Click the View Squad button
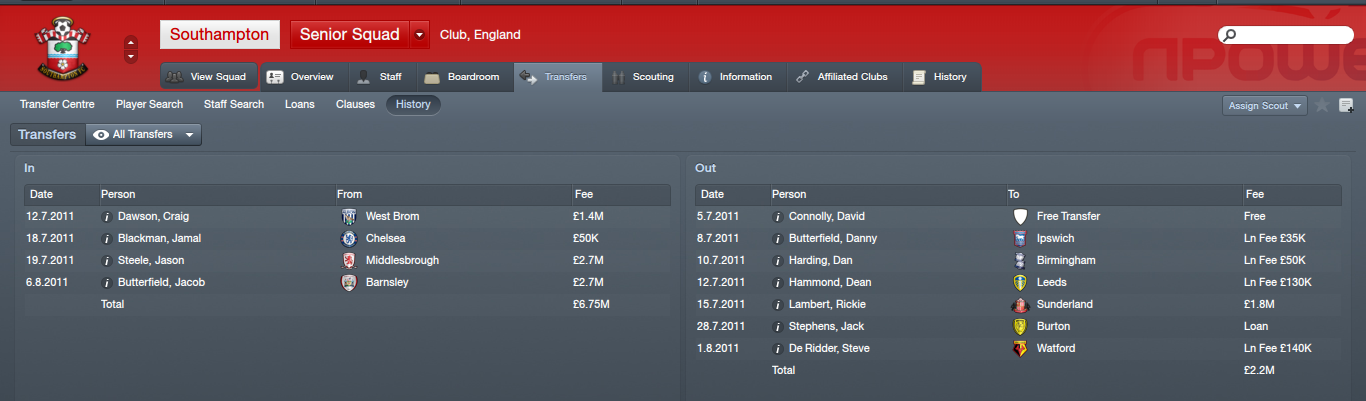The image size is (1366, 401). (x=208, y=76)
